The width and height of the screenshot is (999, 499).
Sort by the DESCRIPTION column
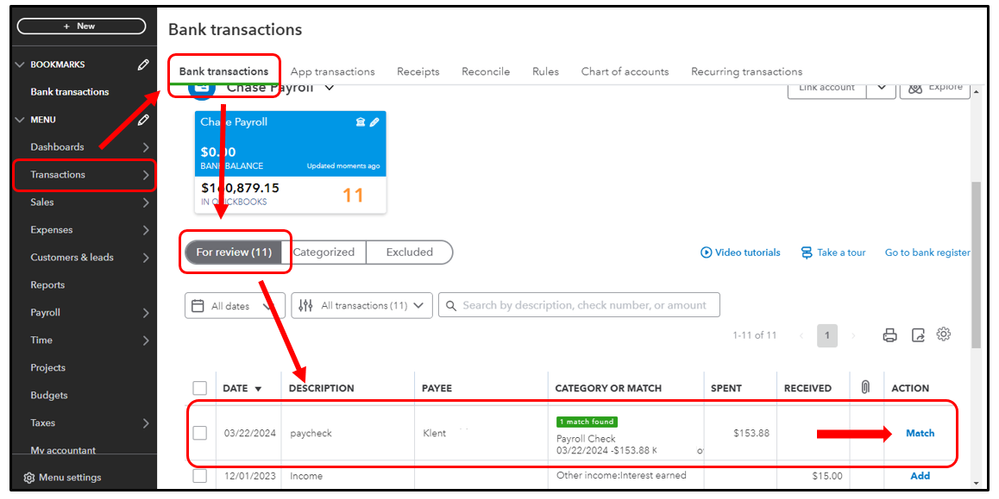[321, 388]
